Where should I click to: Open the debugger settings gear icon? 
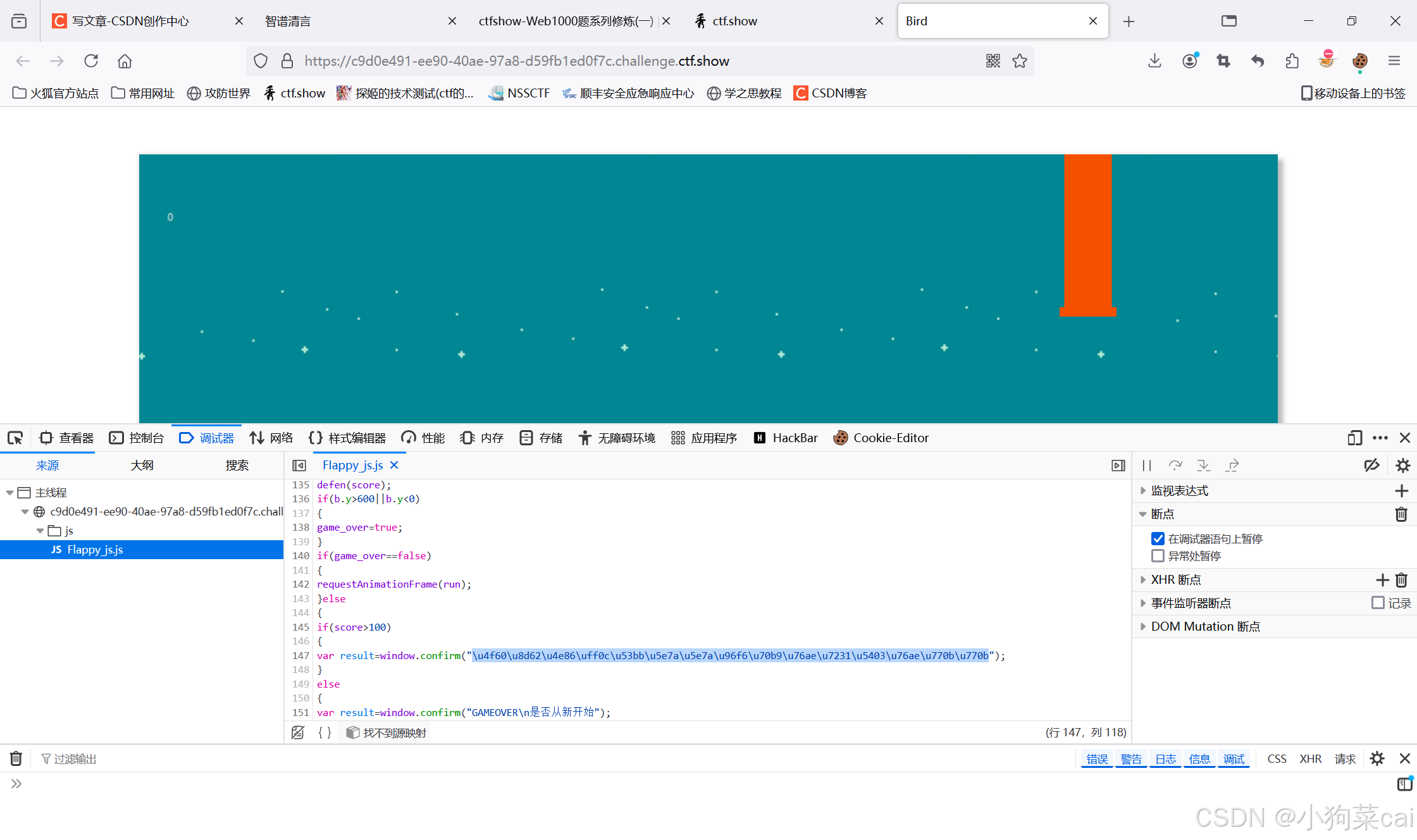click(x=1402, y=466)
